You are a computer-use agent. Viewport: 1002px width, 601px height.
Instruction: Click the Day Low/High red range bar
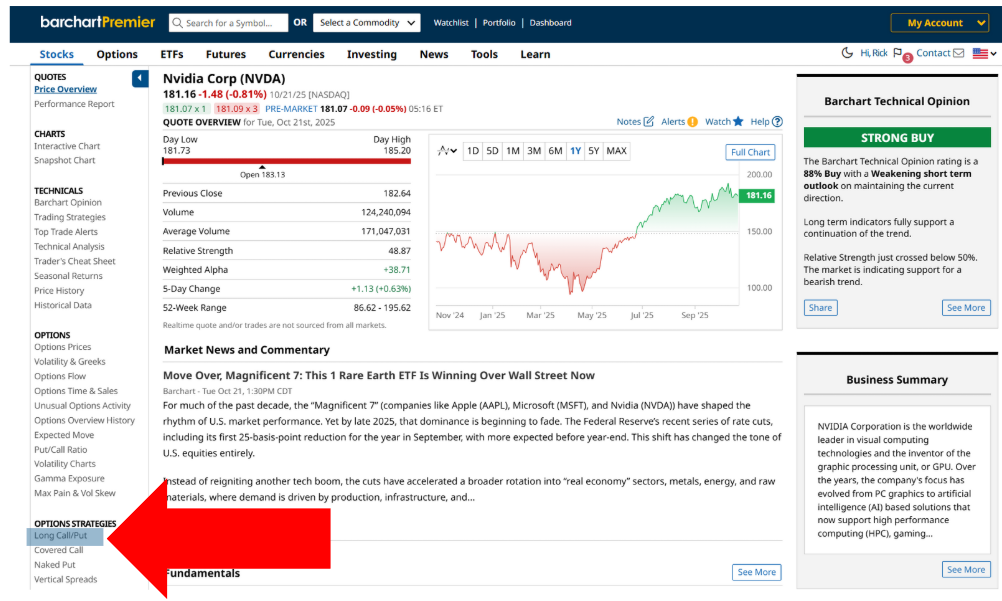[x=287, y=162]
